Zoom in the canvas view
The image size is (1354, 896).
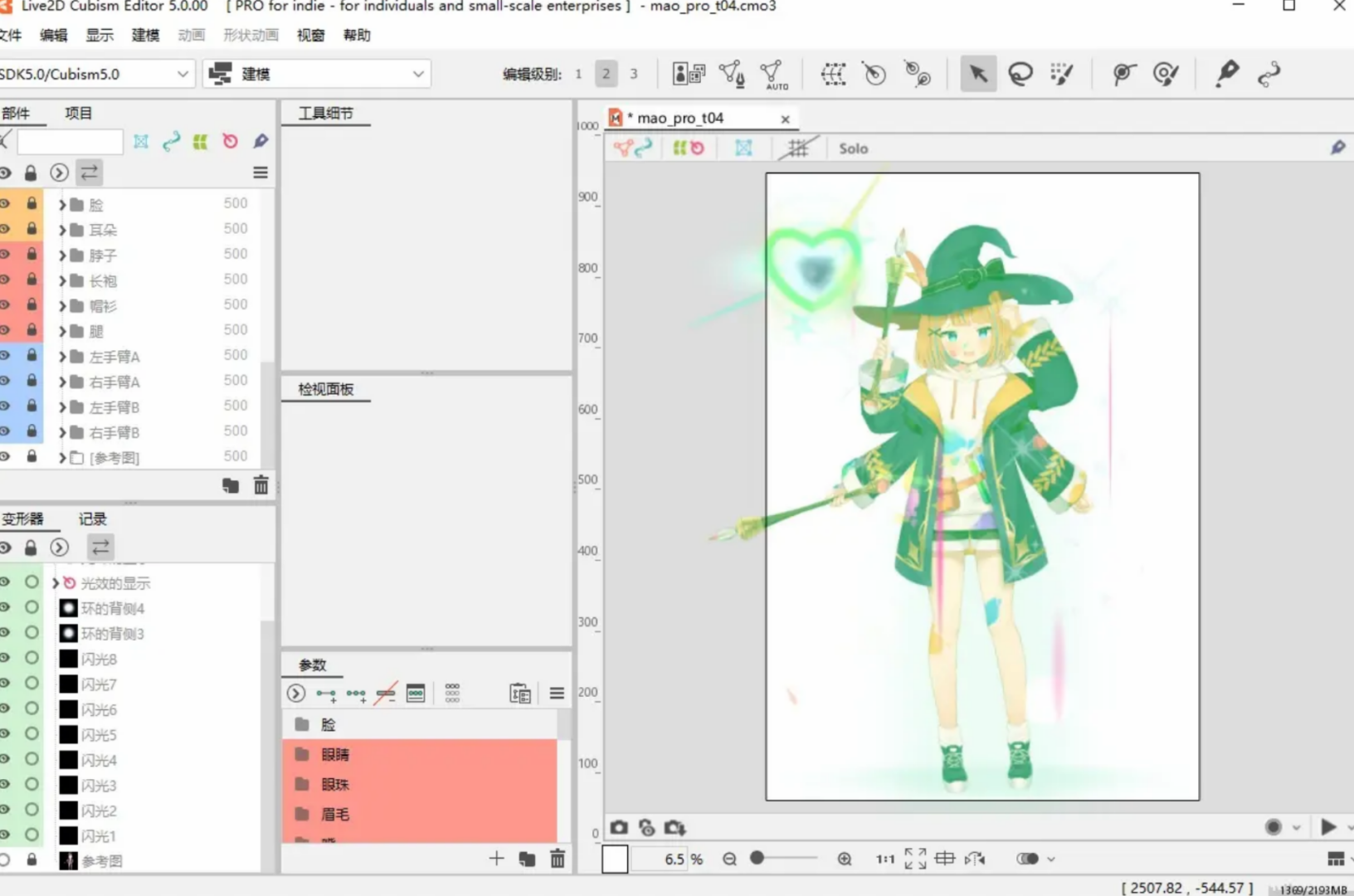[845, 859]
